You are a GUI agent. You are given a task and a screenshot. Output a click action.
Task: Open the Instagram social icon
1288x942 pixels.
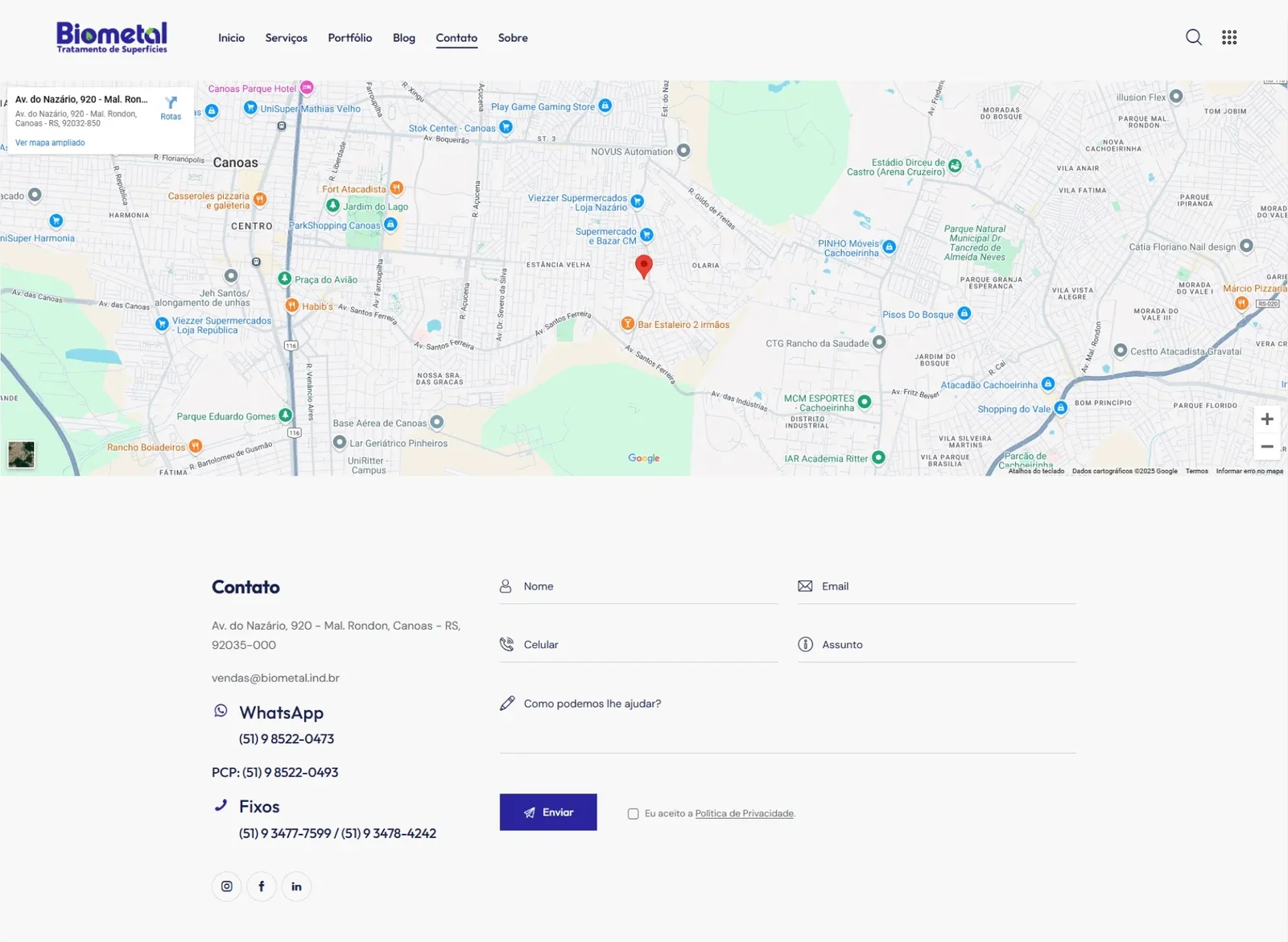tap(227, 886)
